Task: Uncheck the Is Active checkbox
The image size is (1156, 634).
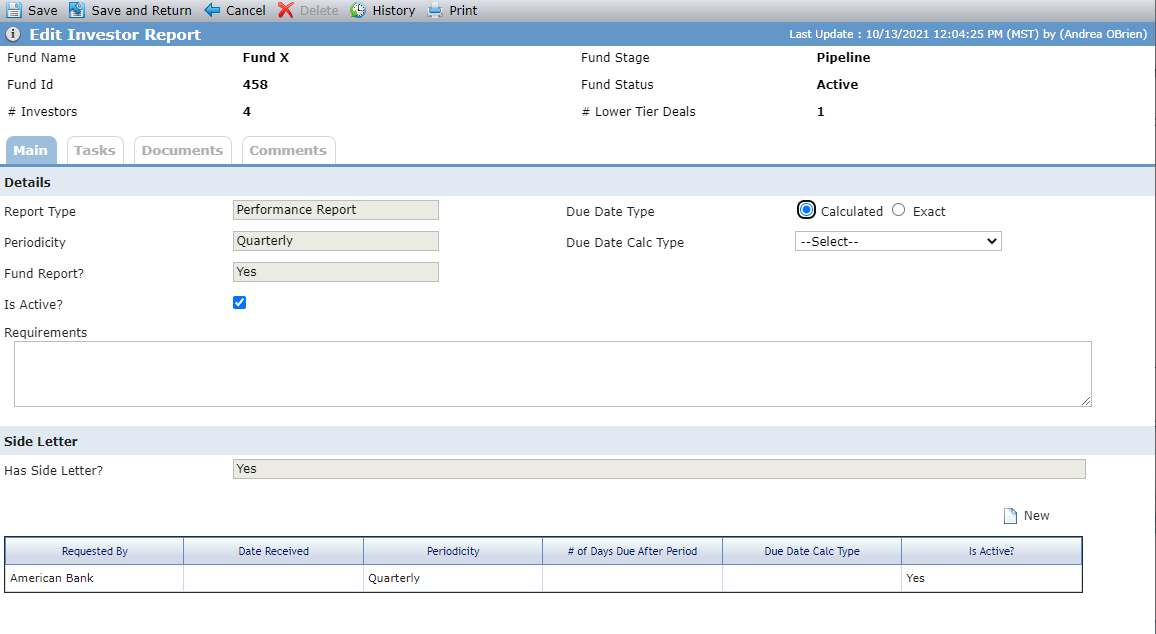Action: pos(240,303)
